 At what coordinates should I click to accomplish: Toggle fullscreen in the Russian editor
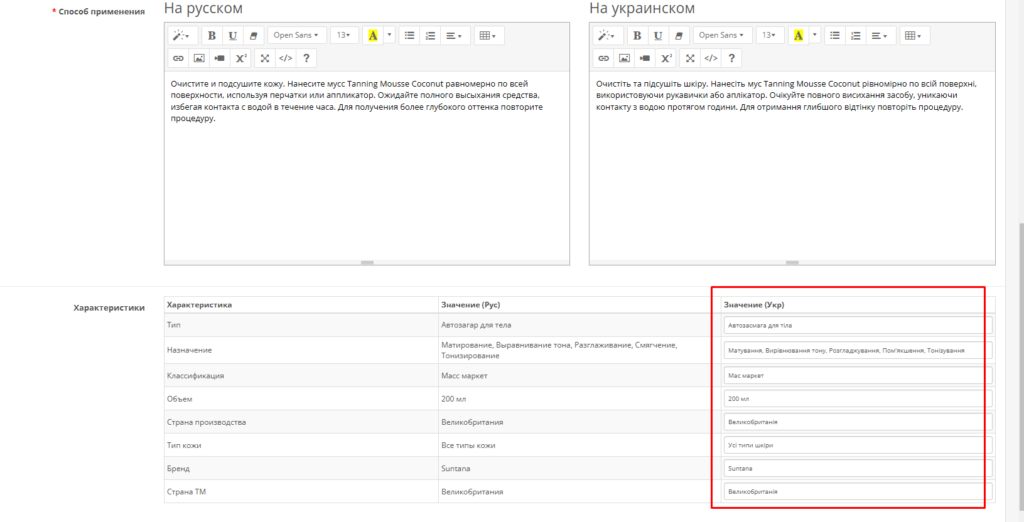[x=265, y=58]
